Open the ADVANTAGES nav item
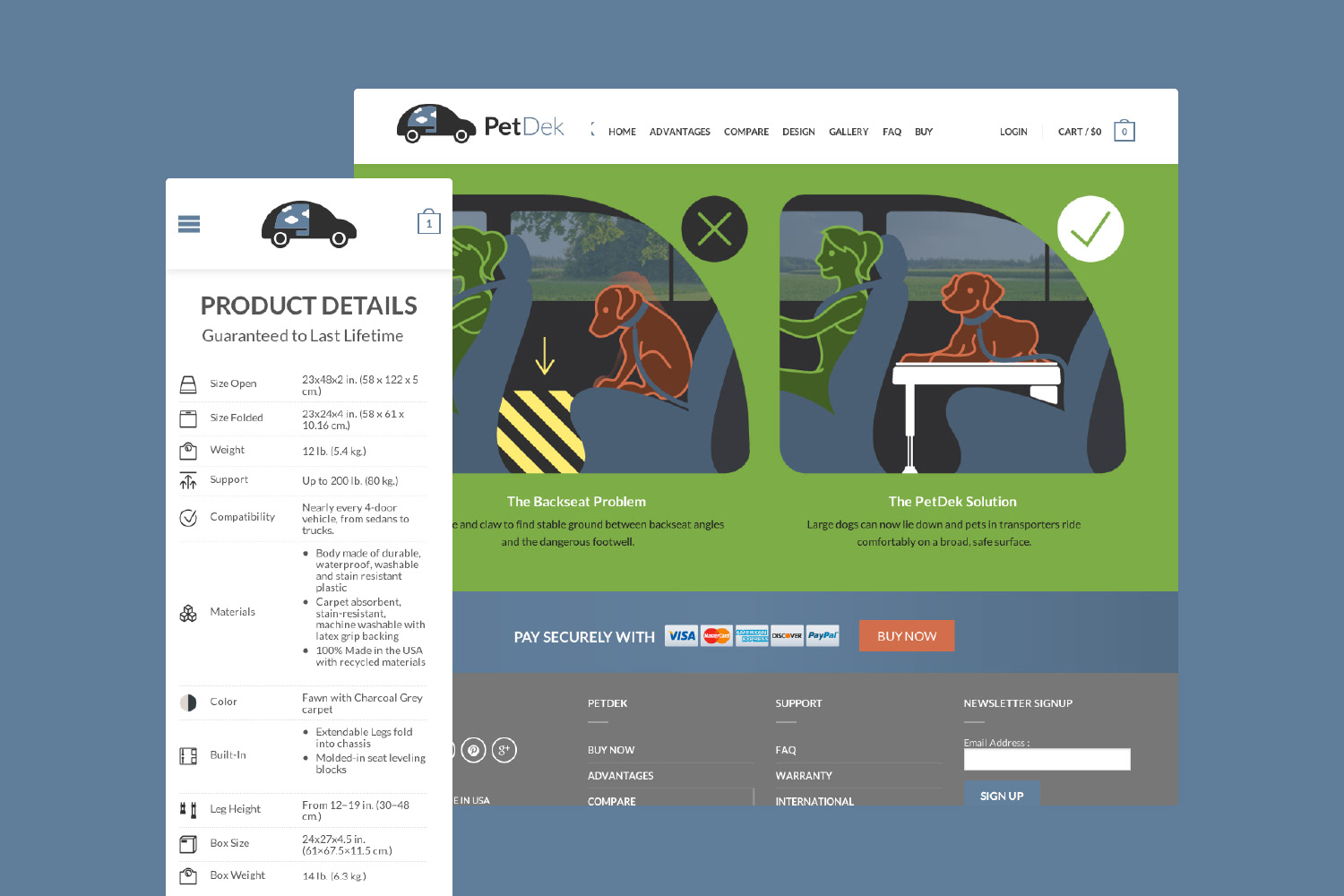1344x896 pixels. coord(680,132)
